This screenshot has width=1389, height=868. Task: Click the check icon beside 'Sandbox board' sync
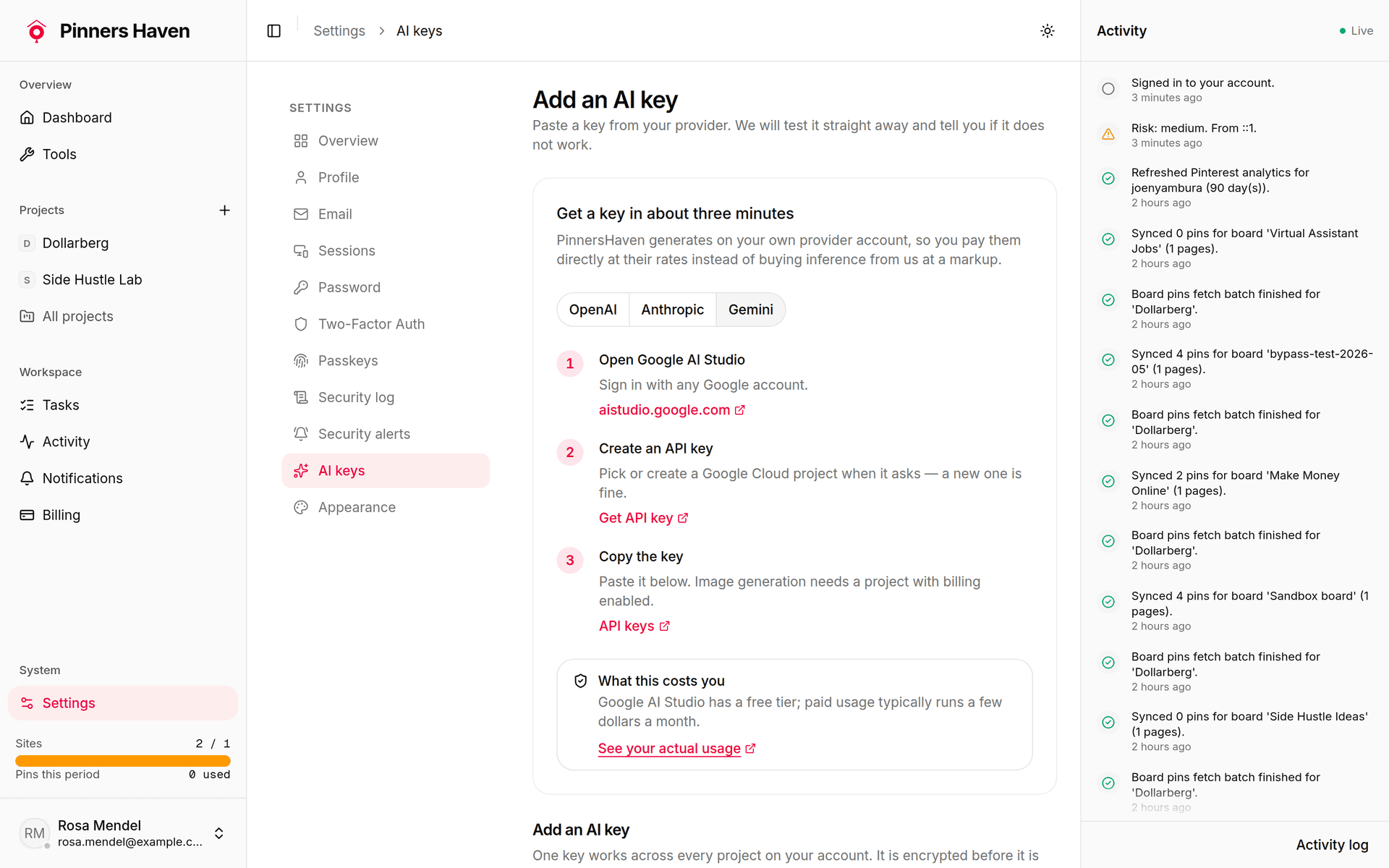pos(1108,602)
